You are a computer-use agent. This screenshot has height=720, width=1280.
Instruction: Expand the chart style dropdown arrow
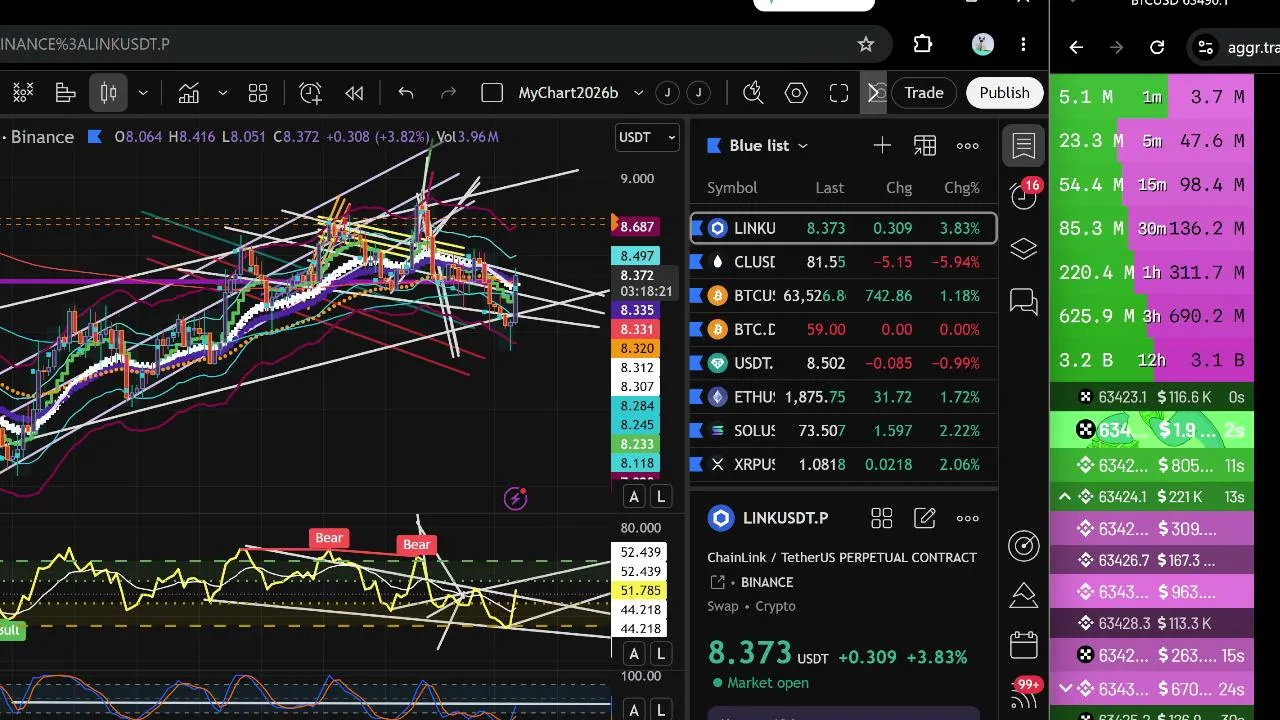pyautogui.click(x=143, y=93)
